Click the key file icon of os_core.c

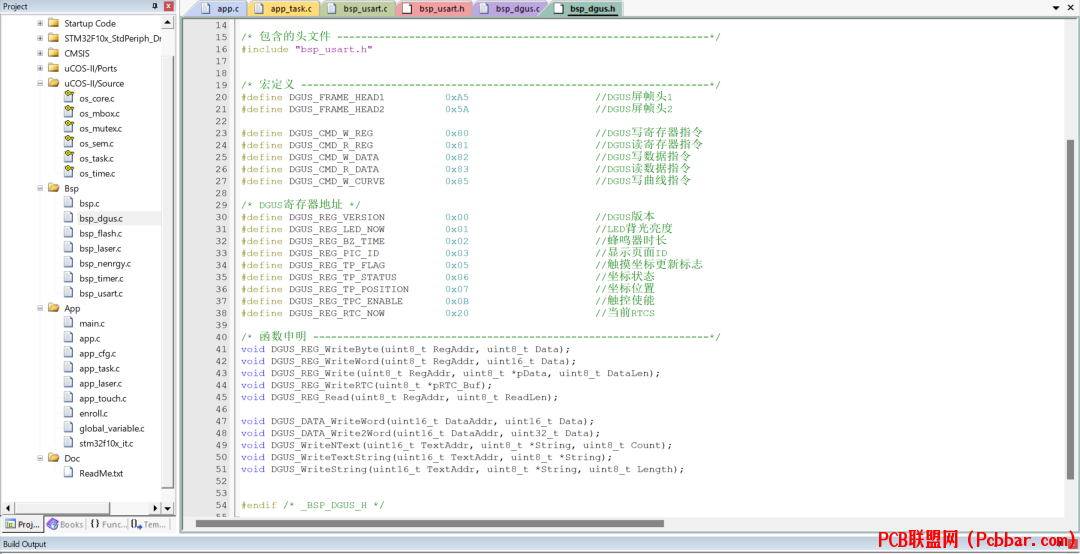(68, 97)
